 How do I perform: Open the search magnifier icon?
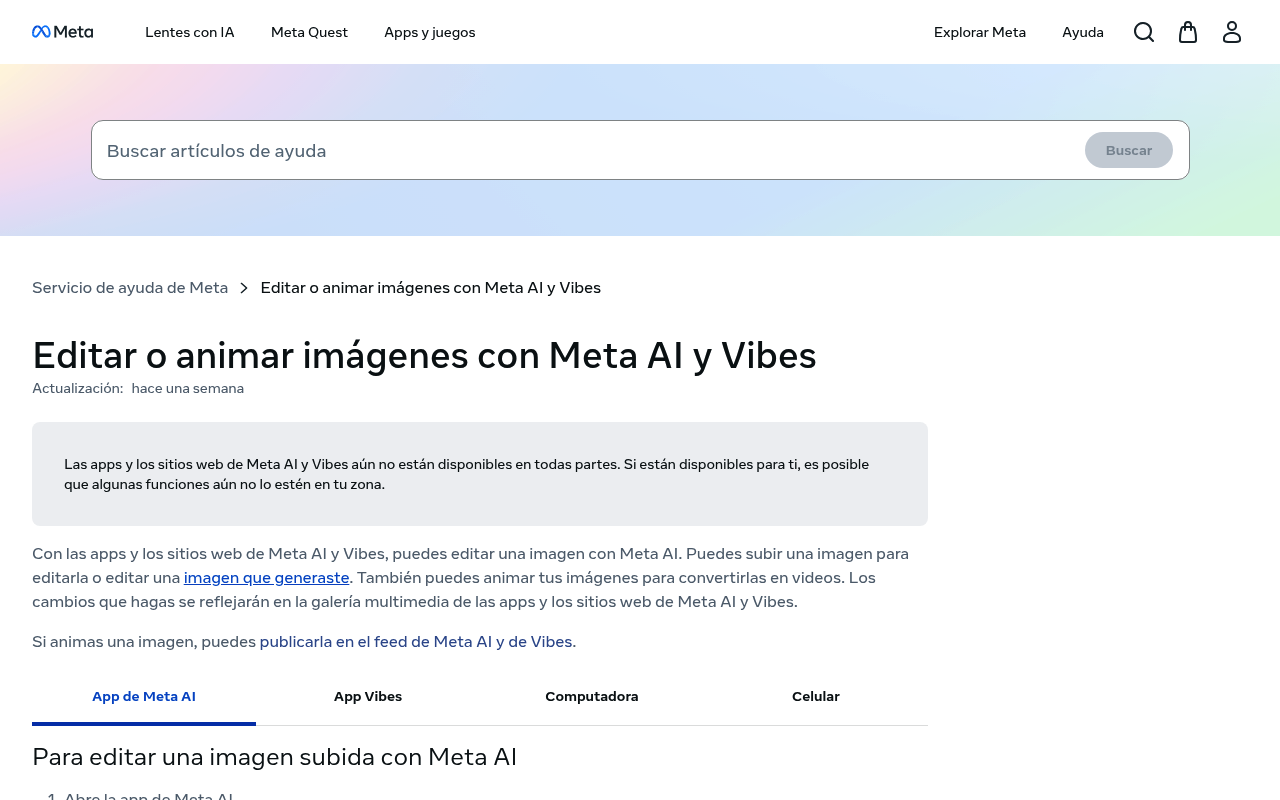click(1144, 32)
